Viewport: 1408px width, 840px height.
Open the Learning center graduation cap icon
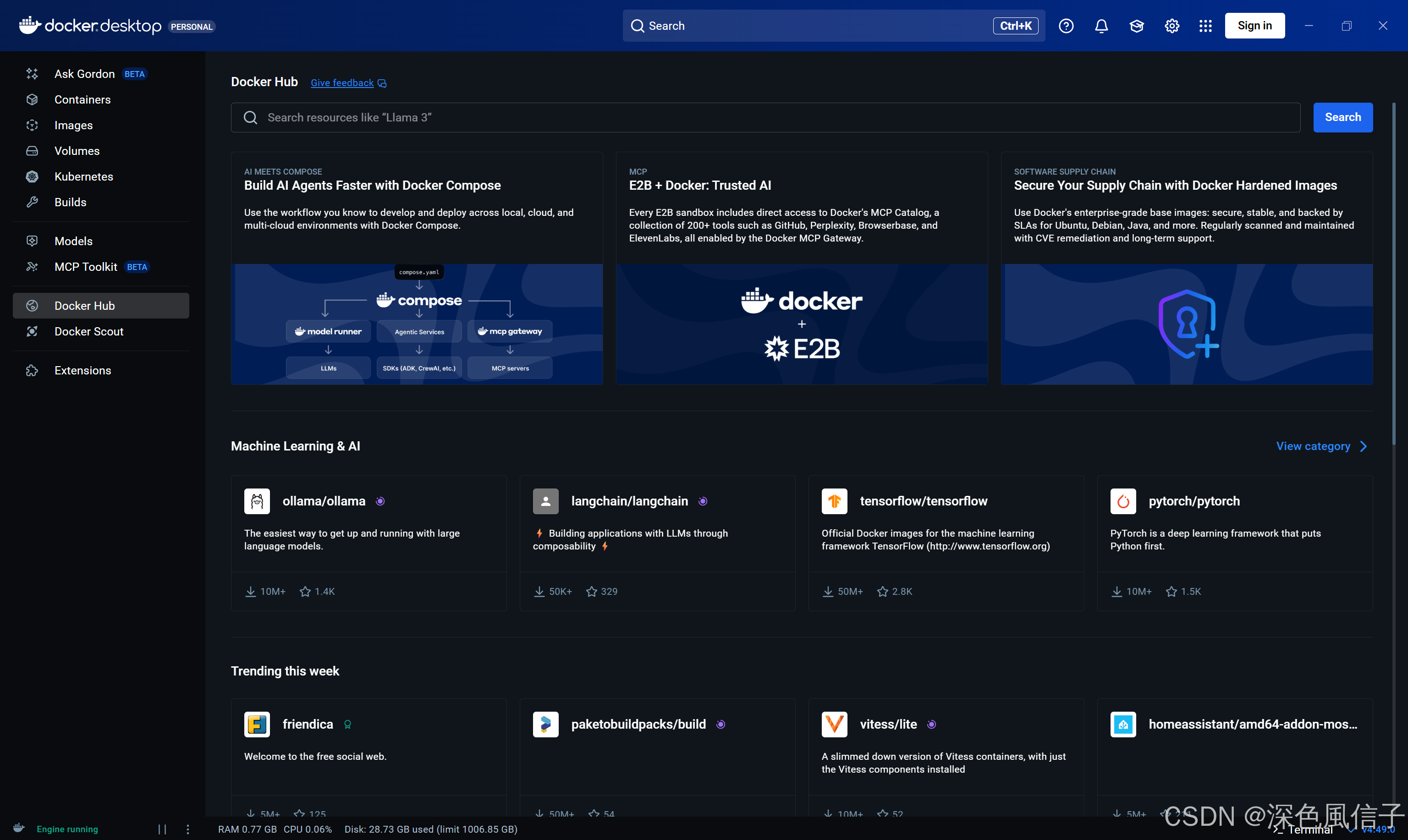point(1136,26)
